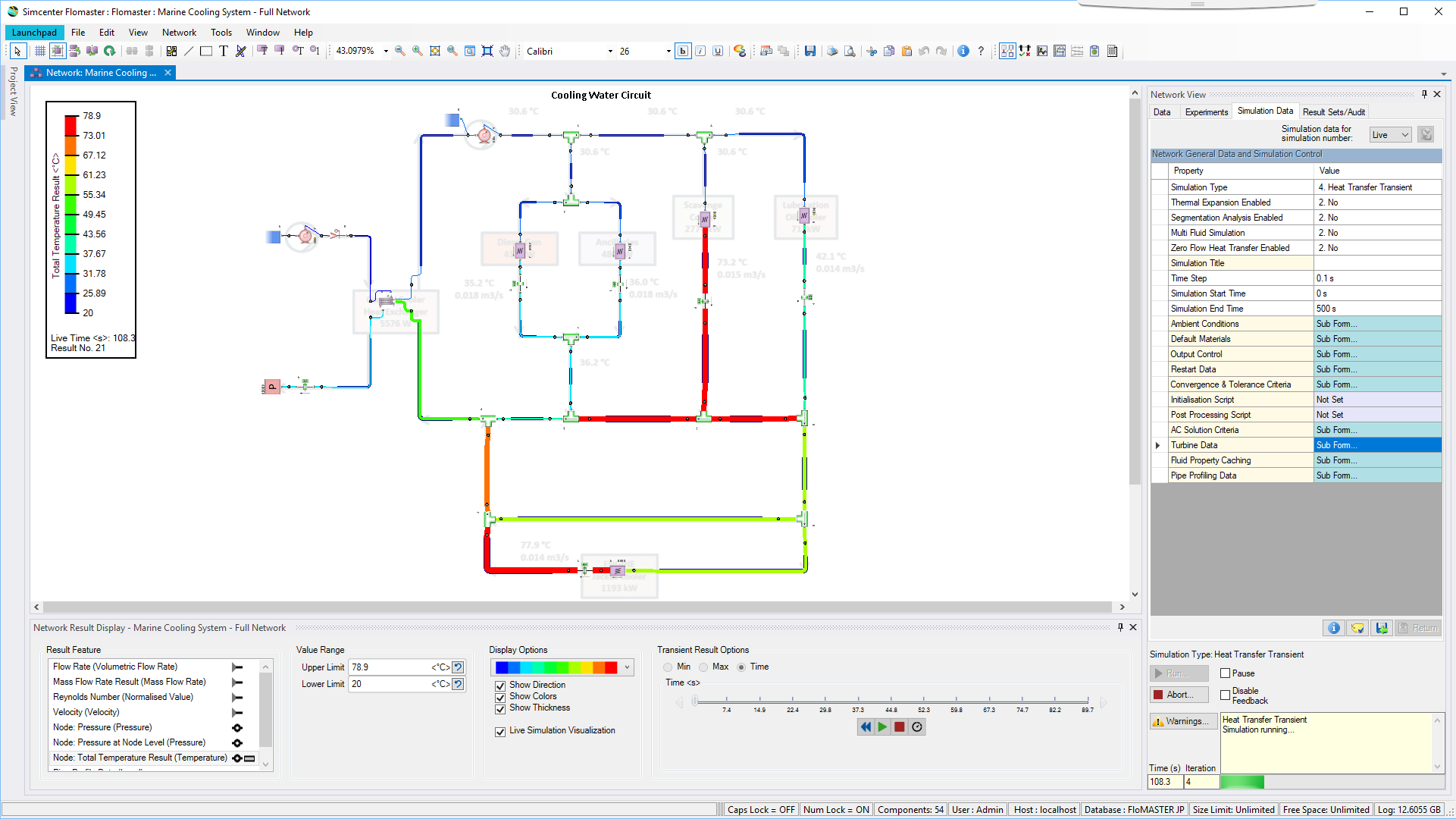
Task: Open the font family Calibri dropdown
Action: click(609, 51)
